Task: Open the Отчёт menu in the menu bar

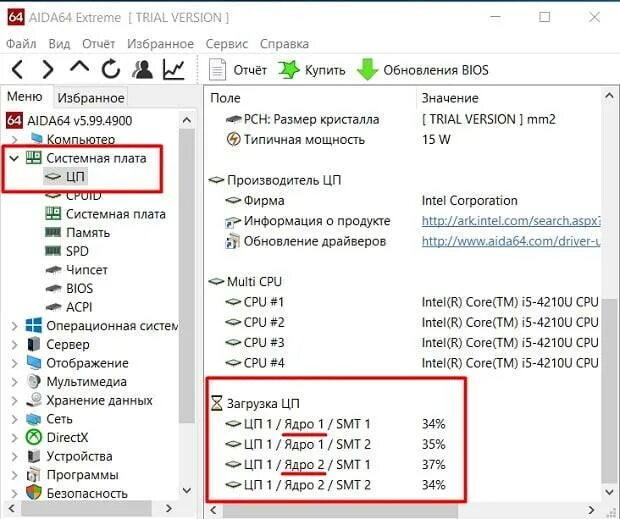Action: click(98, 43)
